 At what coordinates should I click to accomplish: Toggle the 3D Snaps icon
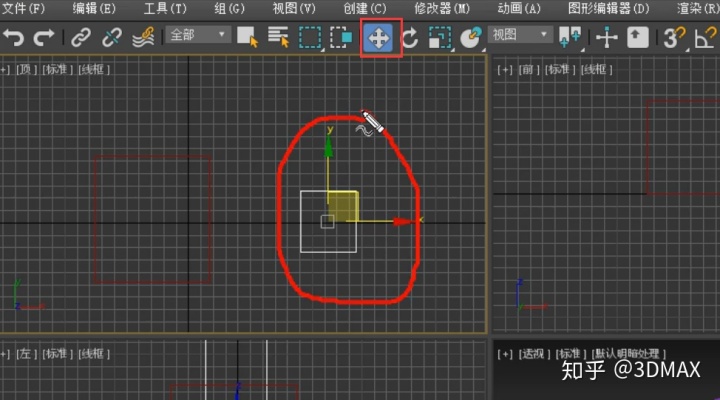coord(674,37)
